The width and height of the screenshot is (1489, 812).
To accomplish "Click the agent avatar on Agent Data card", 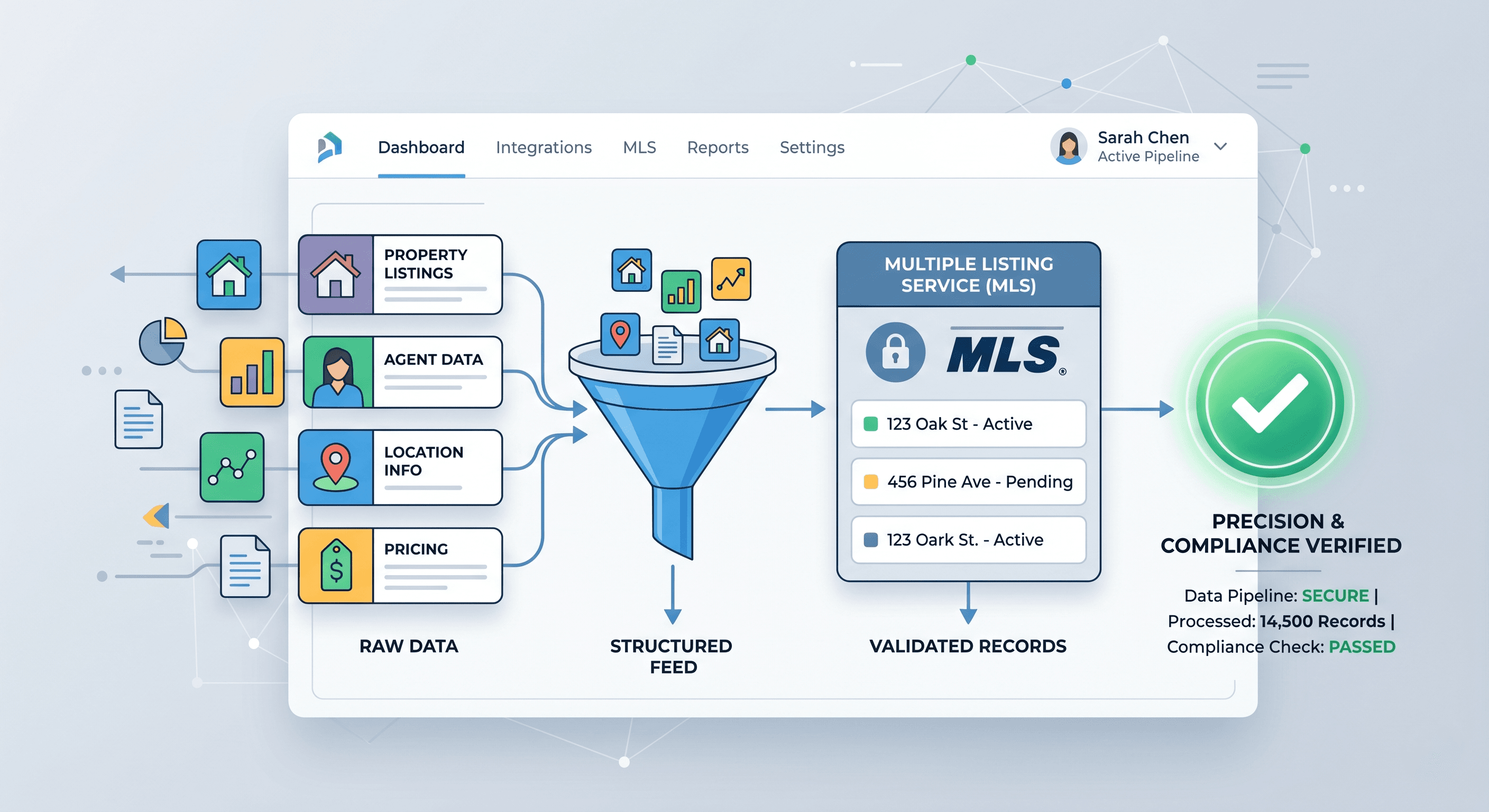I will [338, 377].
